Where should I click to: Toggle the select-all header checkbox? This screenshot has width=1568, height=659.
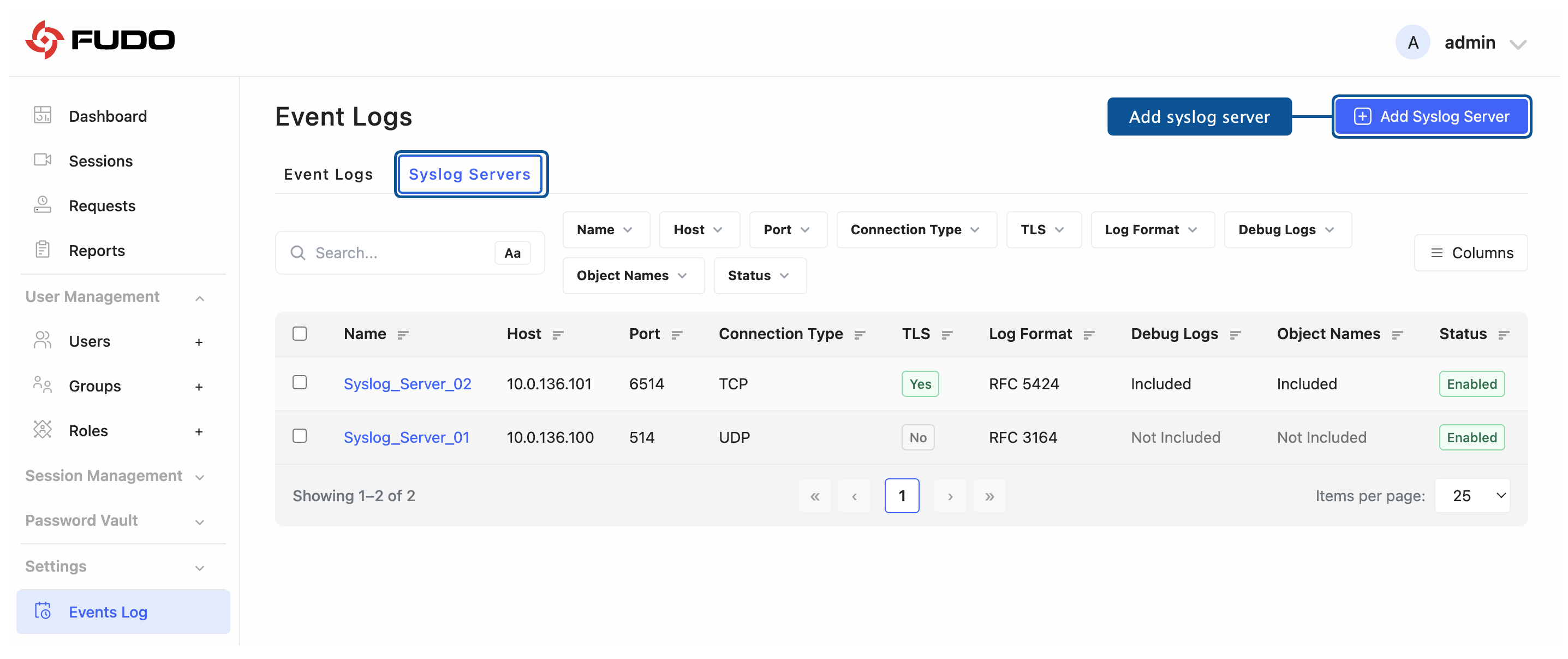[299, 334]
